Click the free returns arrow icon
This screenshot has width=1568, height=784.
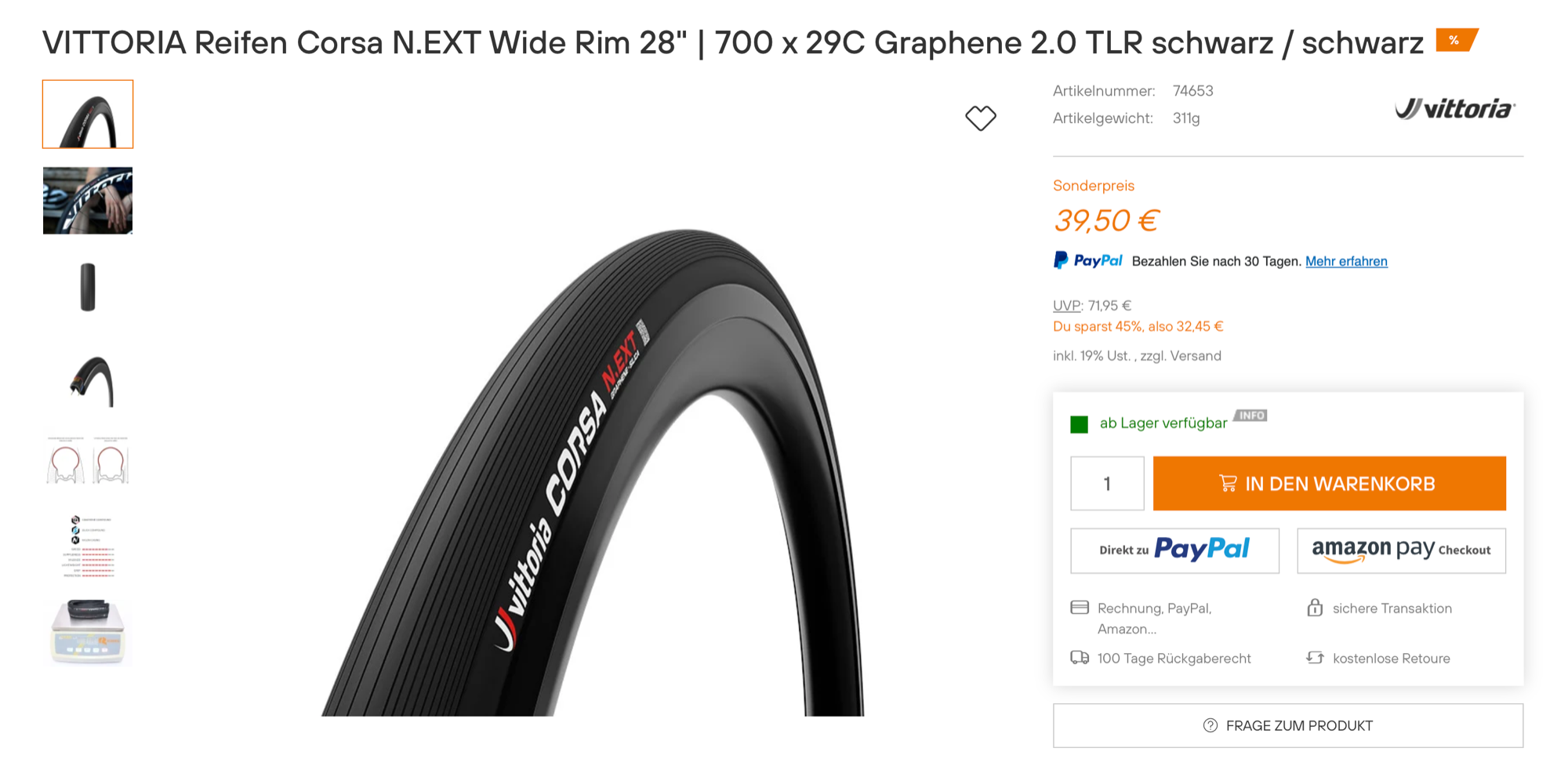coord(1315,658)
